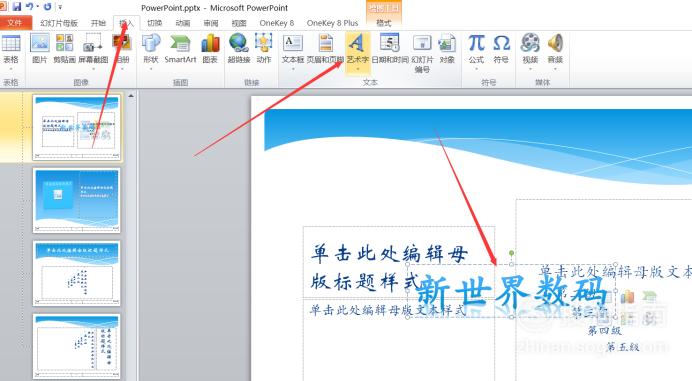Click the 新世界数码 WordArt text

click(512, 291)
